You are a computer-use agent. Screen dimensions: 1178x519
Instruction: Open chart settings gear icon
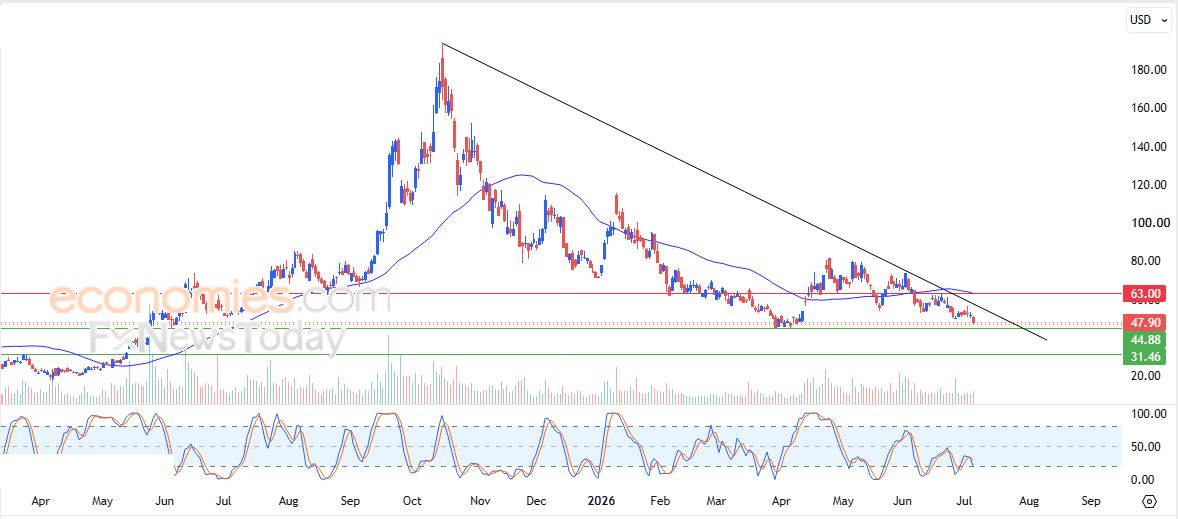click(x=1149, y=501)
